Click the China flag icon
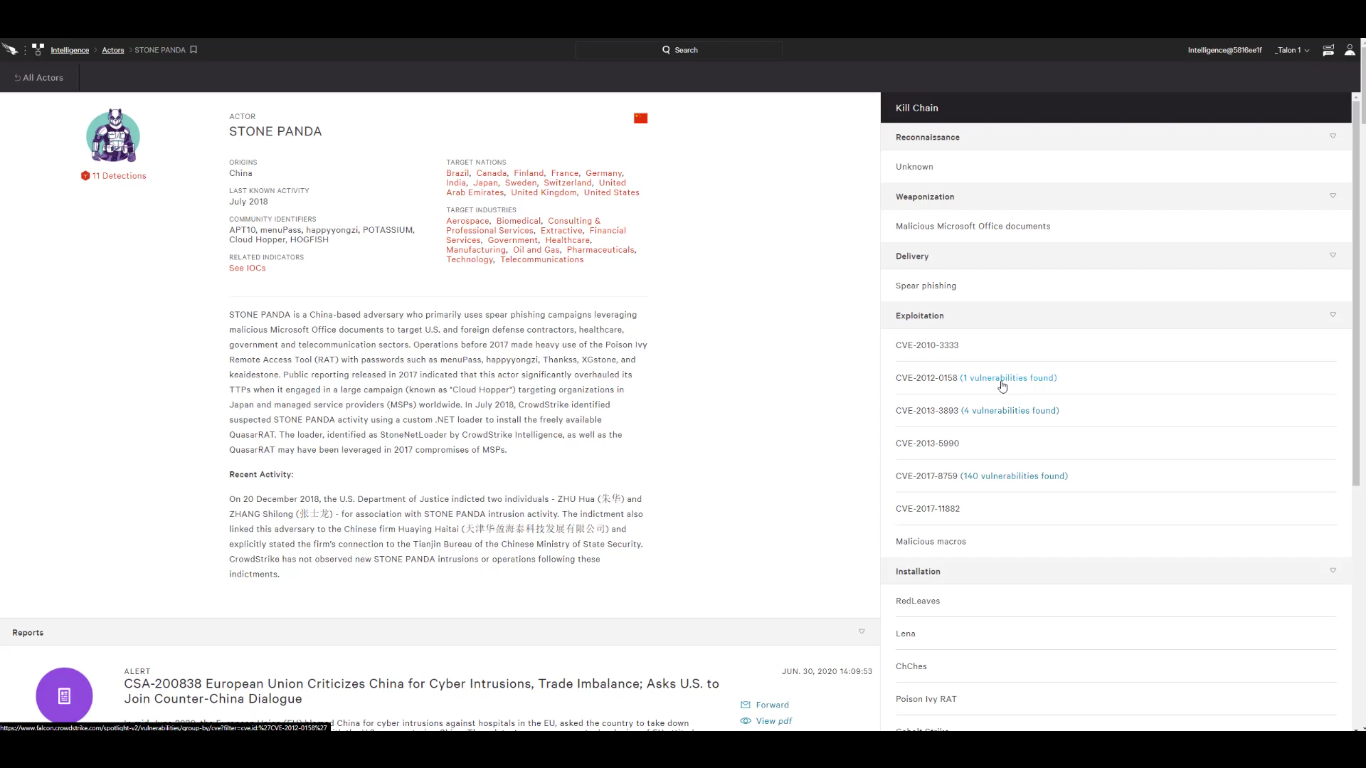 click(x=641, y=118)
